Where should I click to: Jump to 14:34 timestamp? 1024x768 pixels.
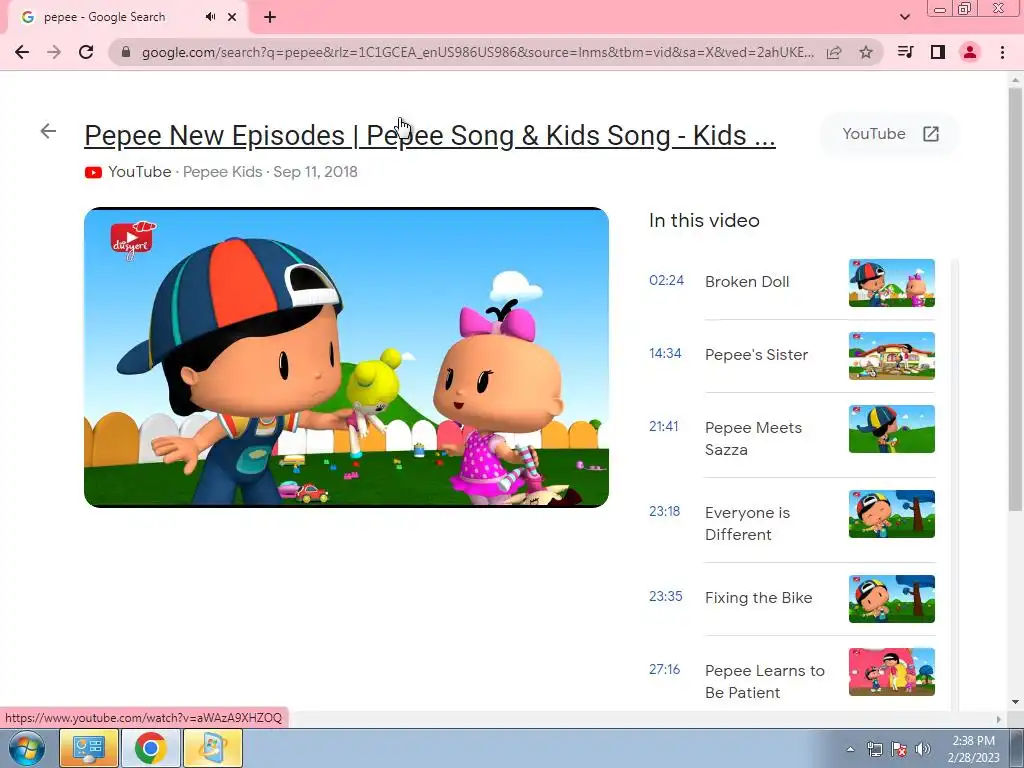coord(665,353)
